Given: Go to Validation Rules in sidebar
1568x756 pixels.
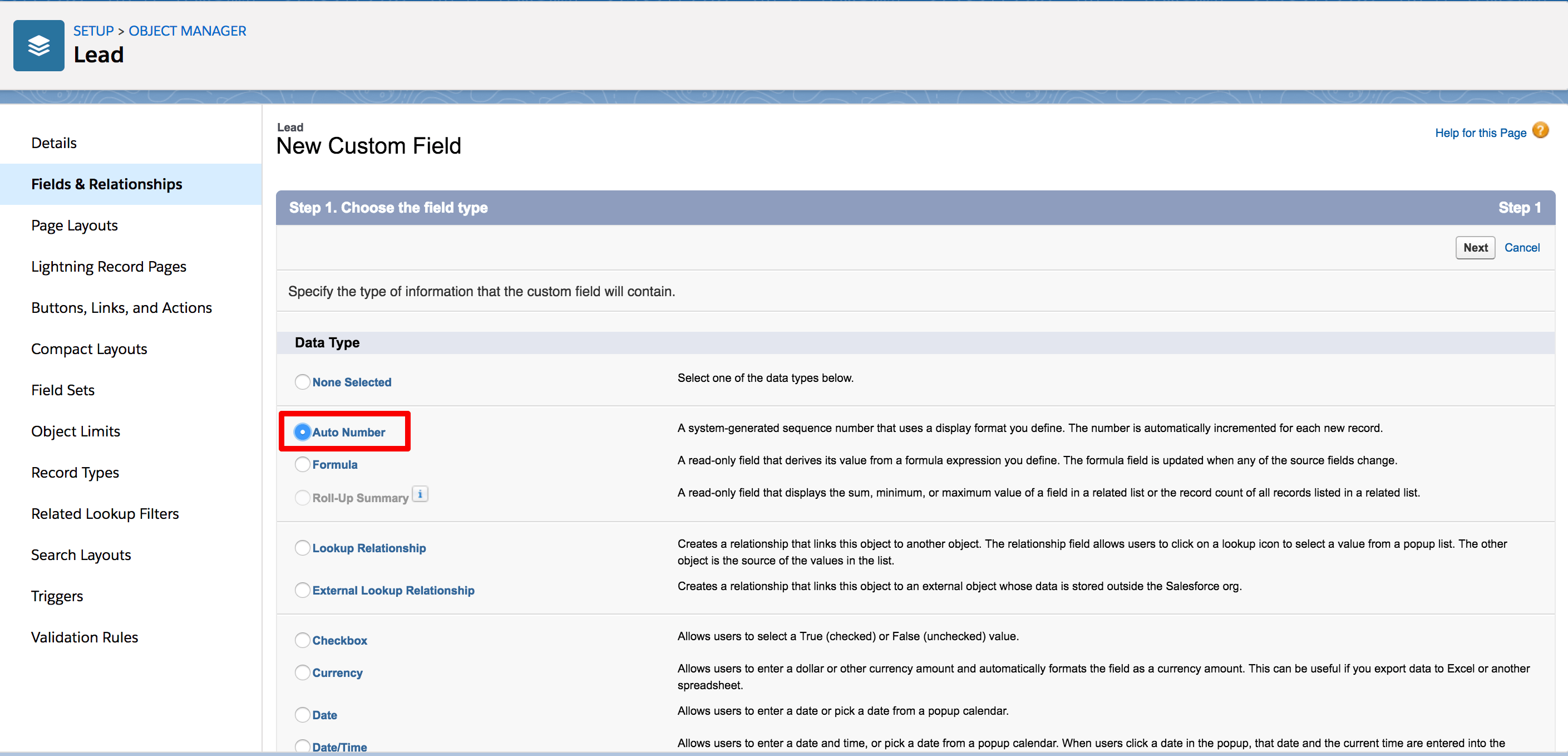Looking at the screenshot, I should tap(85, 637).
